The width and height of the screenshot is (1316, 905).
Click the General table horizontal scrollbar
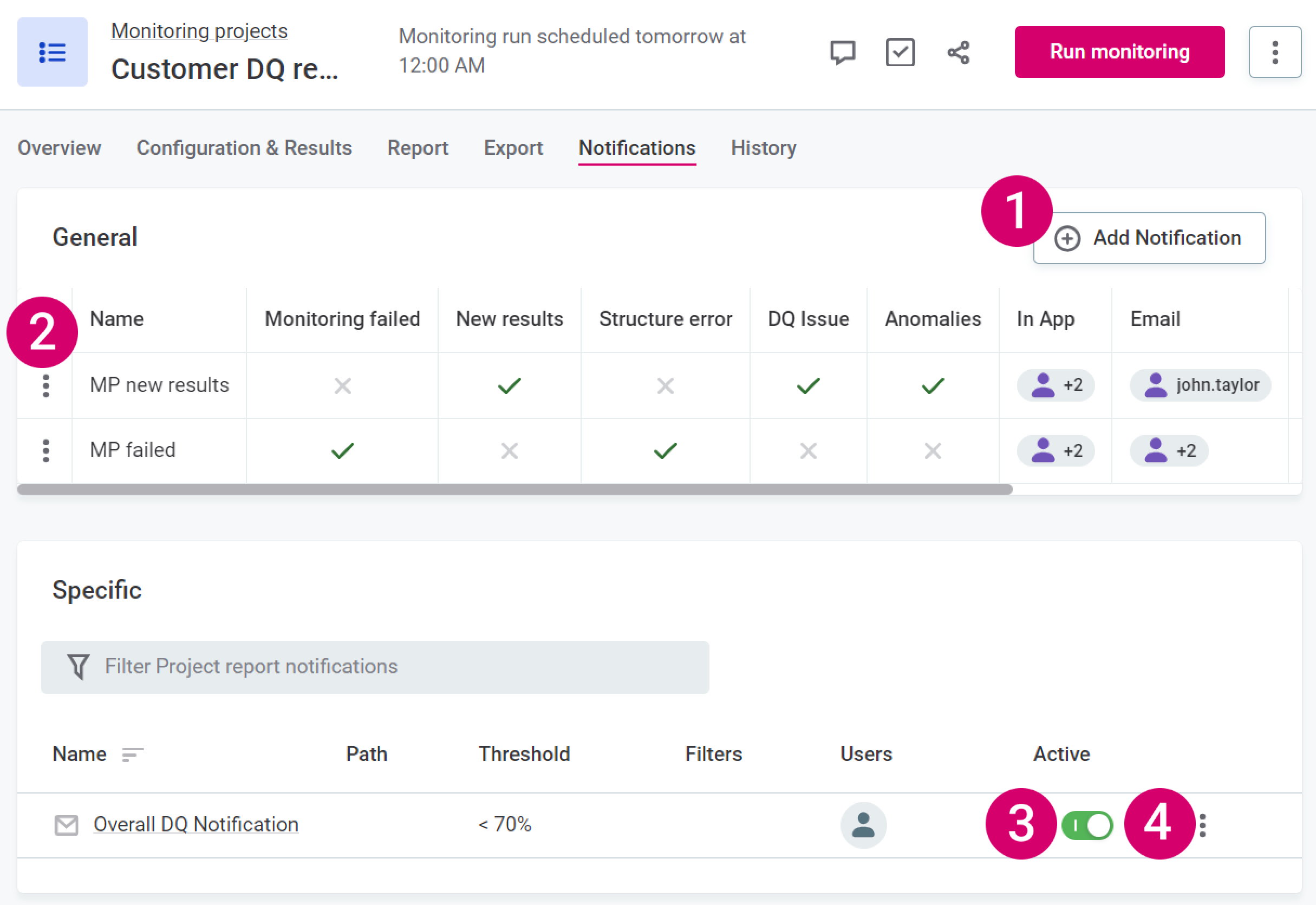[x=514, y=489]
